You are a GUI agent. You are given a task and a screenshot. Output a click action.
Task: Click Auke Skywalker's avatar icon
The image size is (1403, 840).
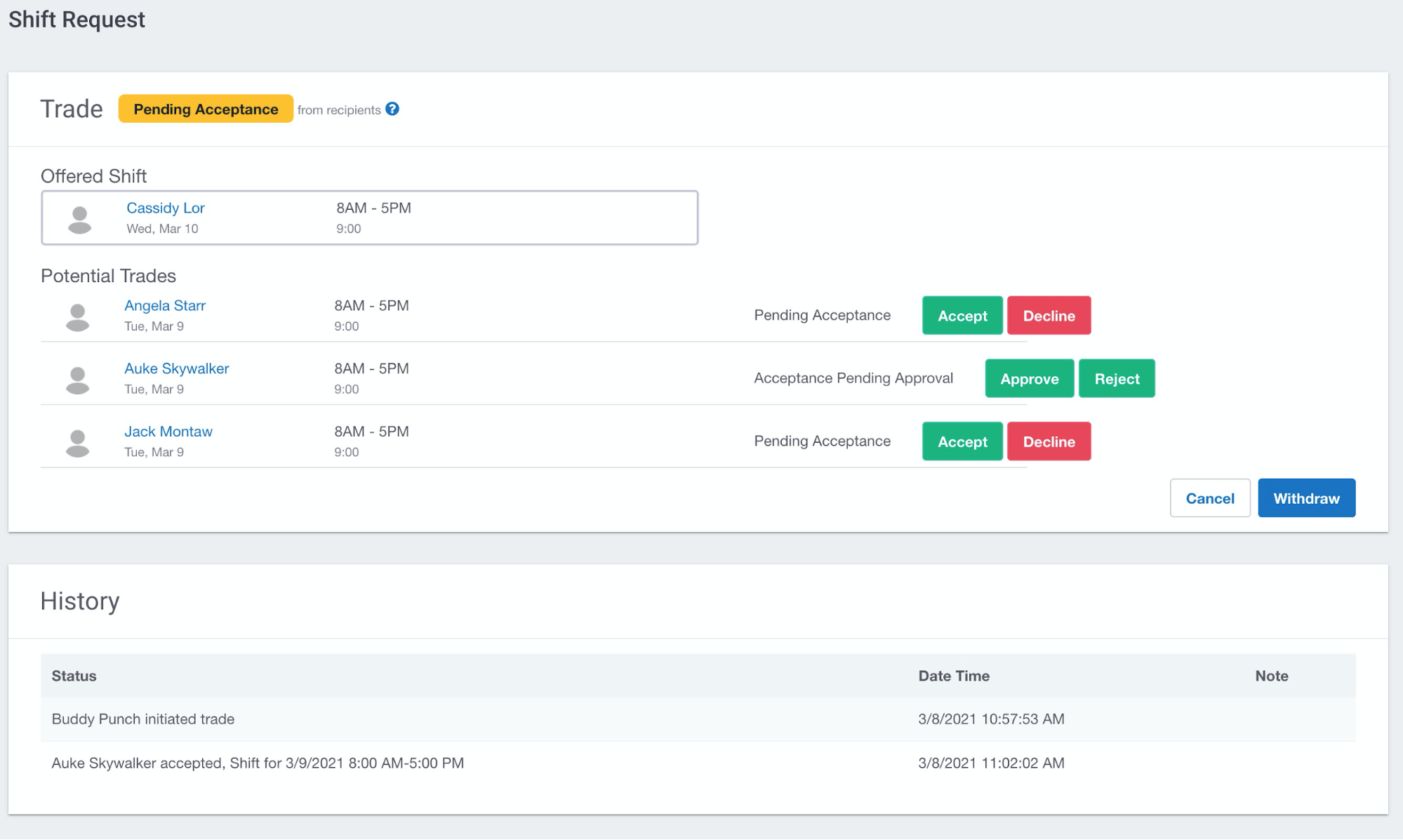pyautogui.click(x=77, y=380)
